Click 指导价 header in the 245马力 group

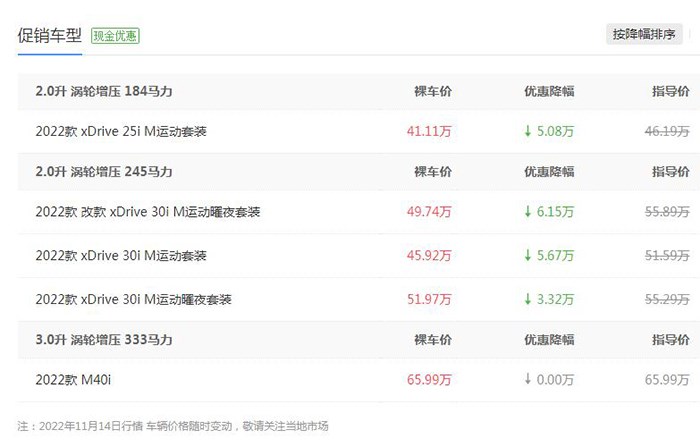coord(671,172)
